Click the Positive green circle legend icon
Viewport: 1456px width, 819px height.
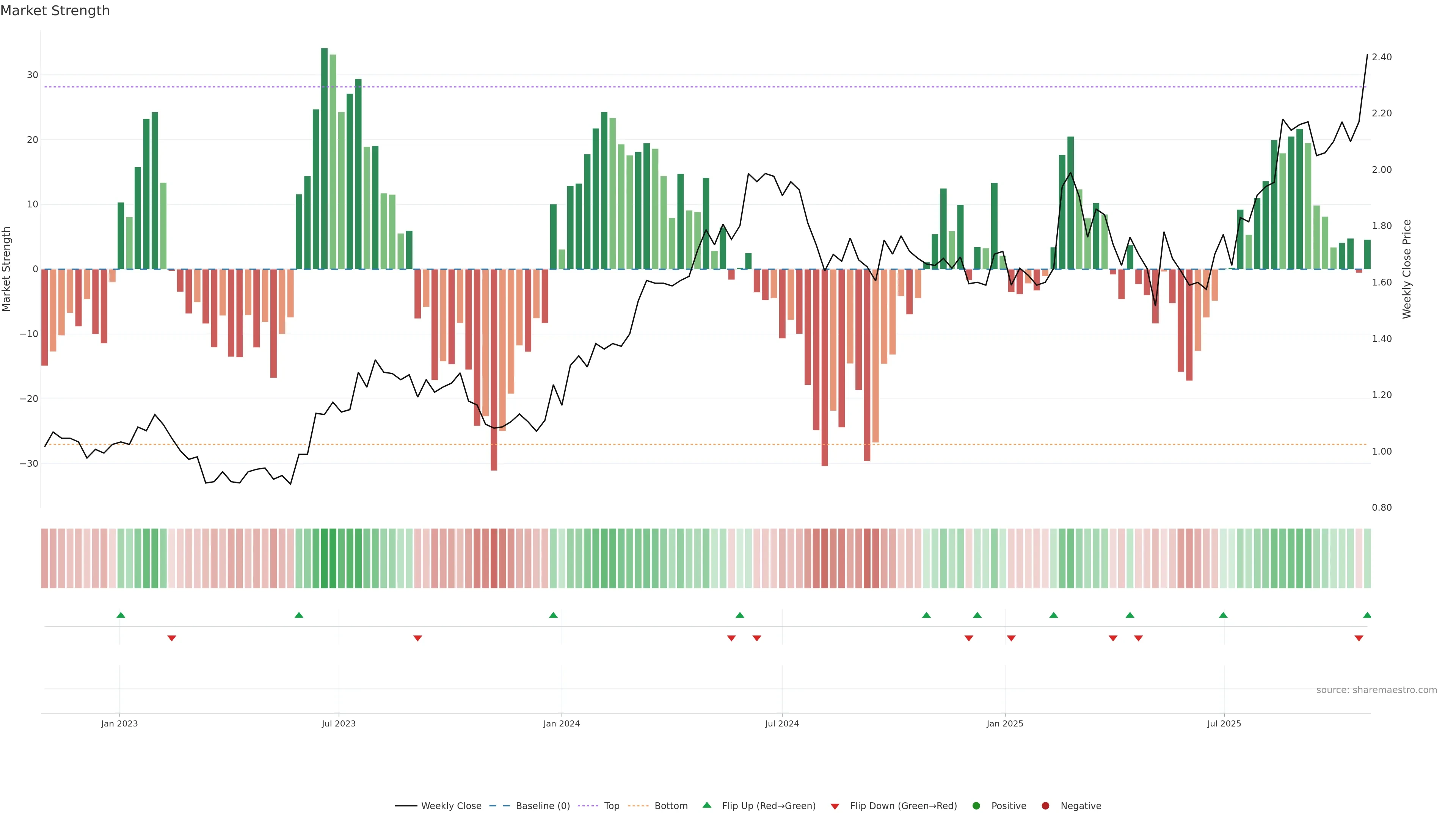click(x=976, y=806)
